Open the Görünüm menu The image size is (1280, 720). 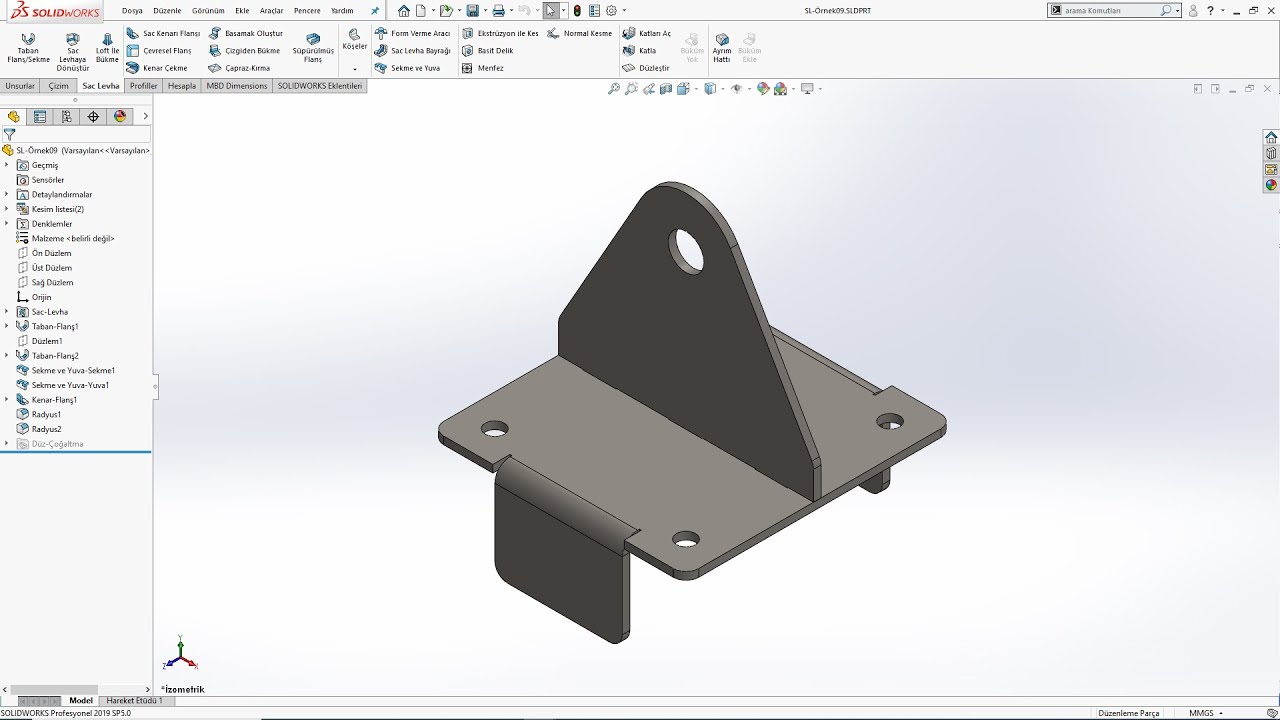[x=208, y=10]
